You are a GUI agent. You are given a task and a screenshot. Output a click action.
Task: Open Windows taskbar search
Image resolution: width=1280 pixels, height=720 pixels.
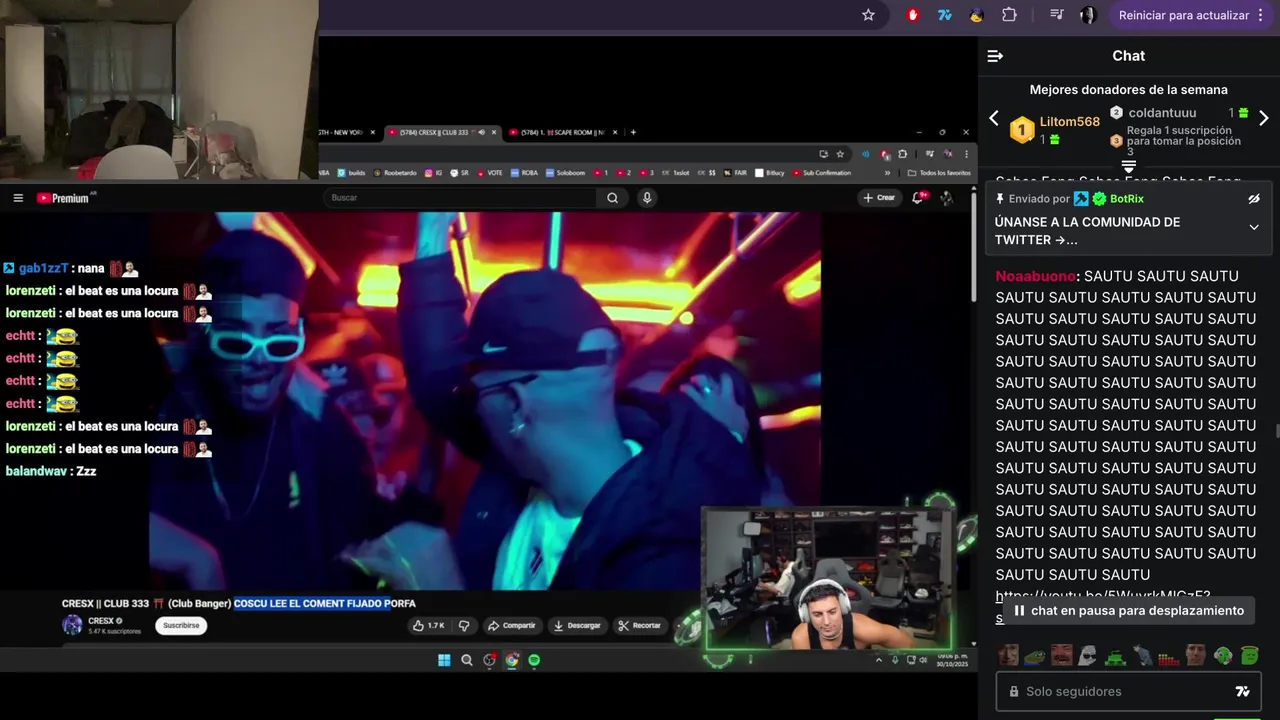467,660
